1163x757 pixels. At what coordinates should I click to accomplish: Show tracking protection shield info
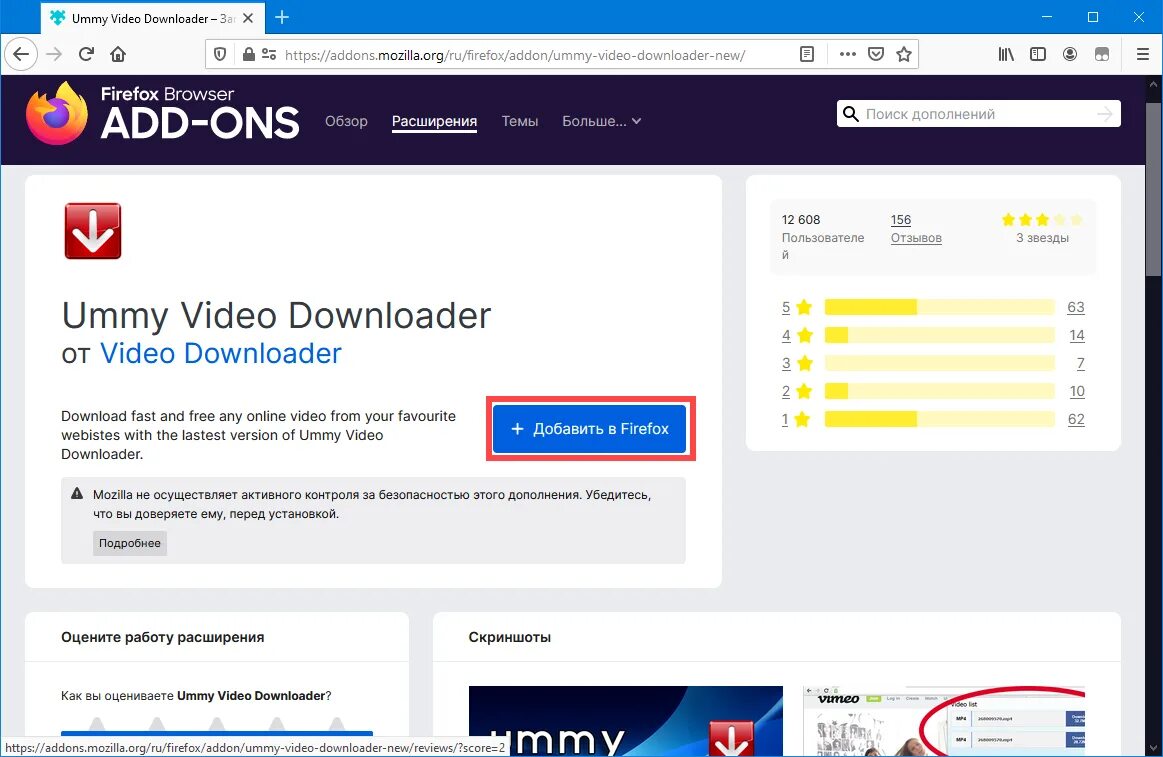pyautogui.click(x=220, y=54)
